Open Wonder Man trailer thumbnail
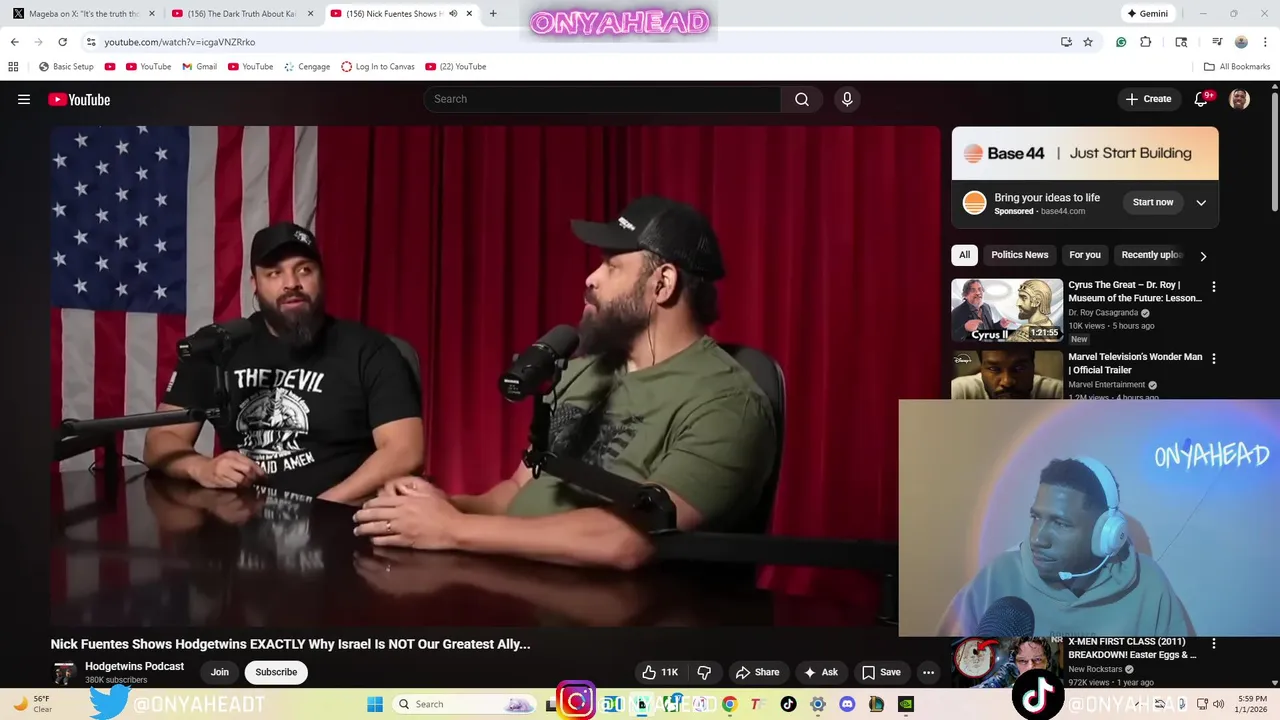Viewport: 1280px width, 720px height. 1006,374
